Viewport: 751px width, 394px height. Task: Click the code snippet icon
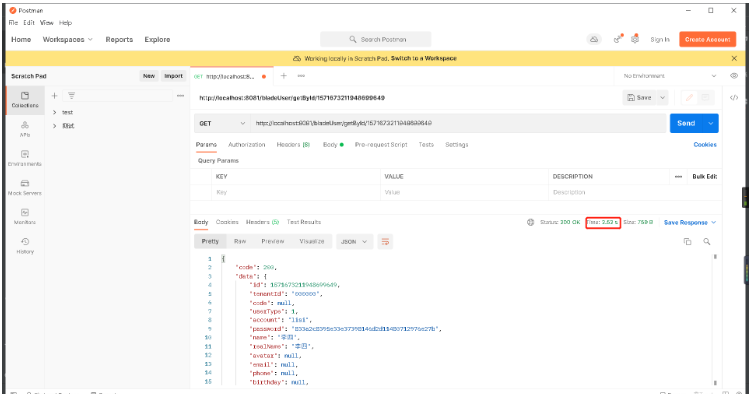click(x=734, y=98)
